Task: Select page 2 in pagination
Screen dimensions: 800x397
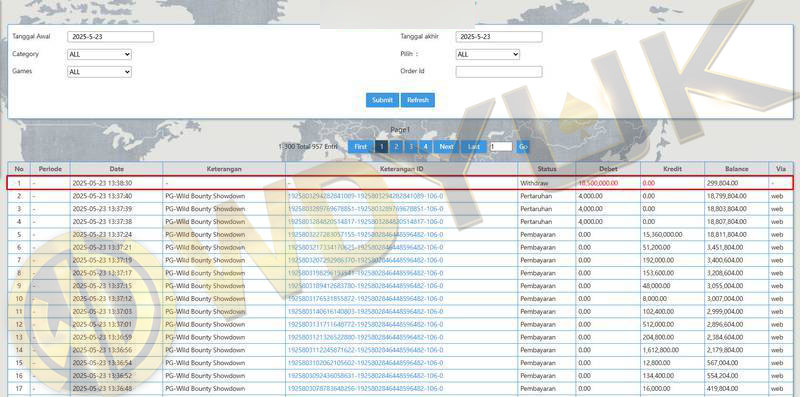Action: (x=396, y=147)
